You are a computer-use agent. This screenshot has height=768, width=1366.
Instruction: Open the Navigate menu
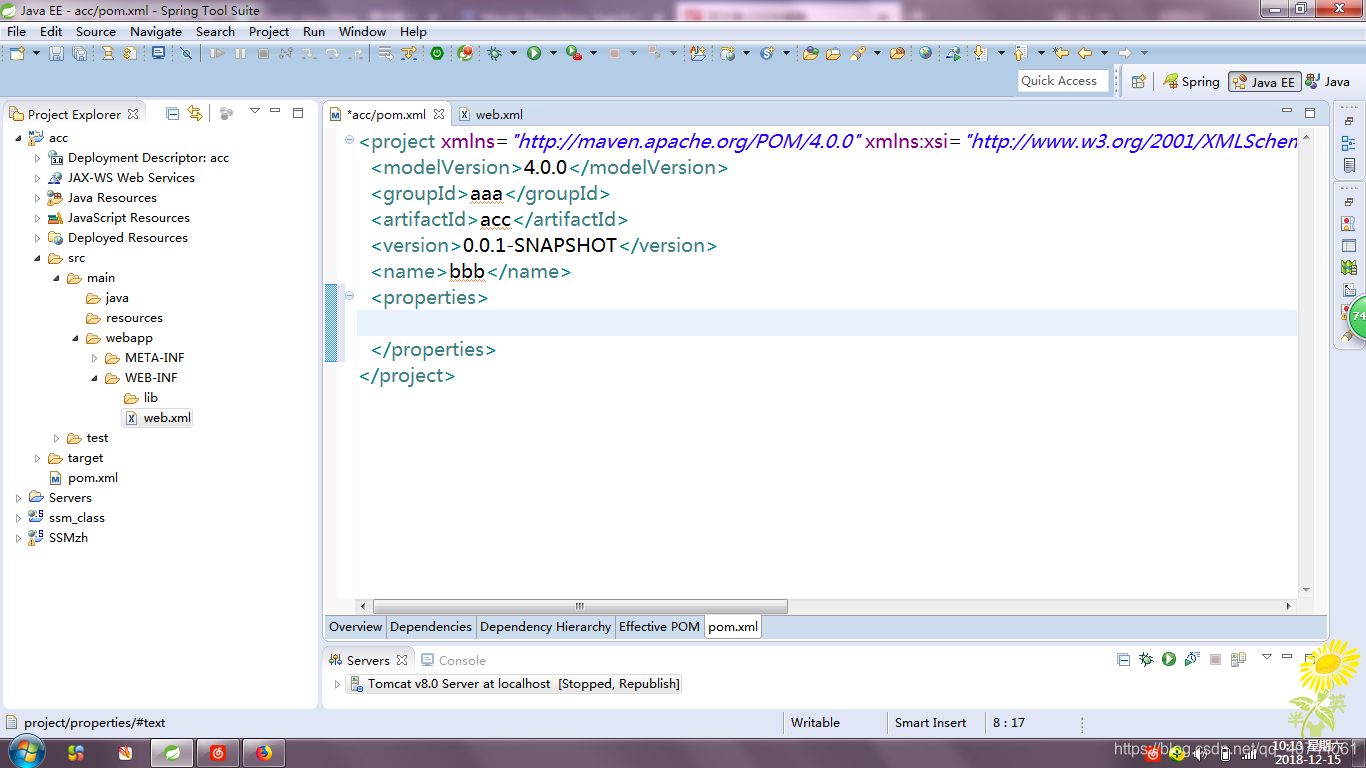156,31
